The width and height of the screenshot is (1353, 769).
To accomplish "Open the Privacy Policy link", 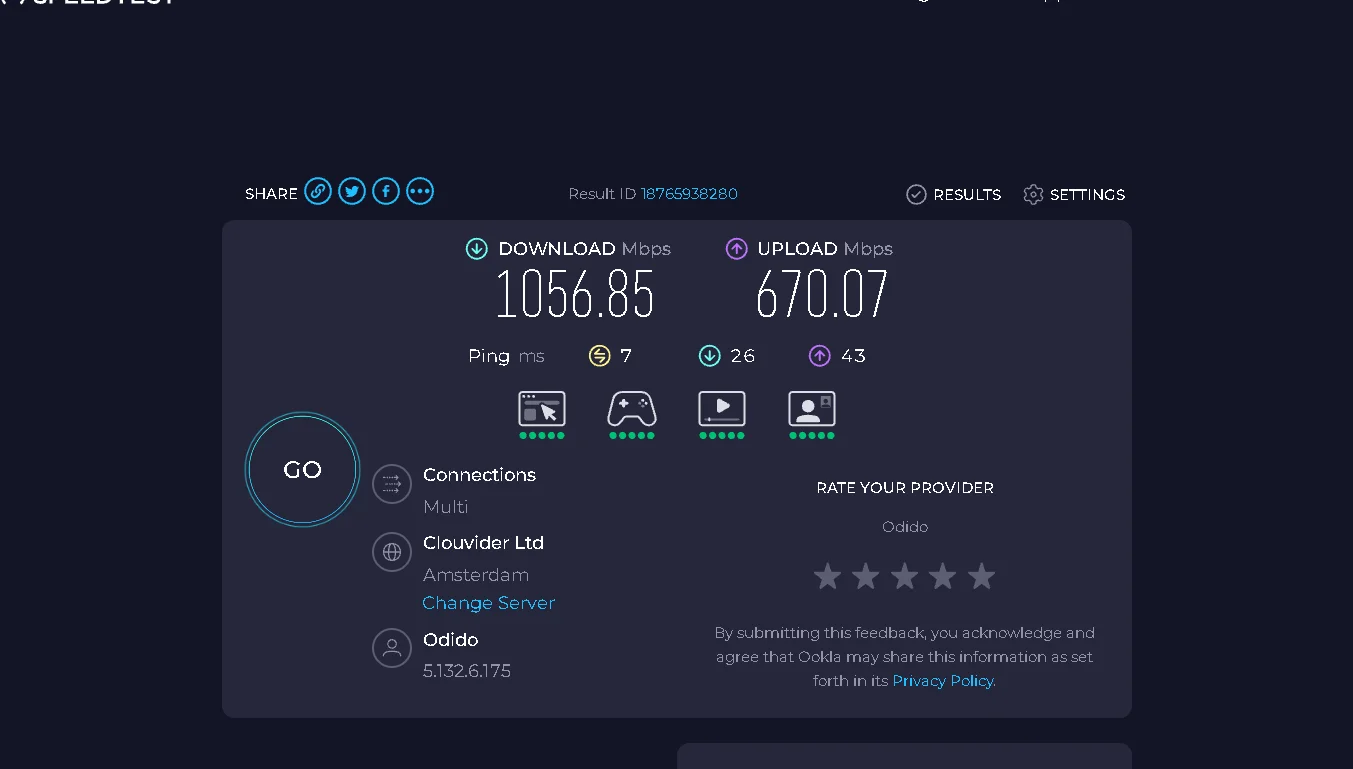I will point(943,681).
